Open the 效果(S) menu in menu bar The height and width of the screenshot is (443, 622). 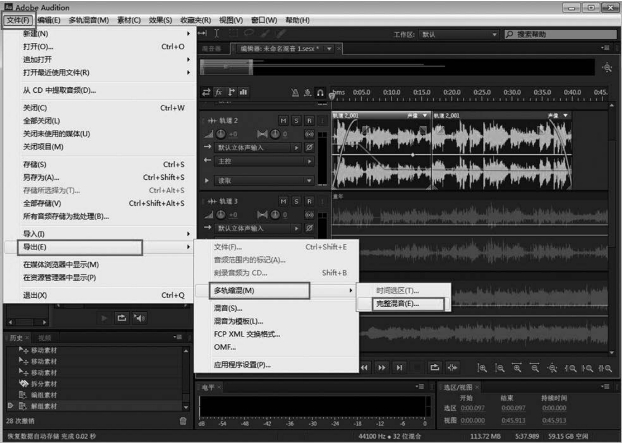(161, 19)
